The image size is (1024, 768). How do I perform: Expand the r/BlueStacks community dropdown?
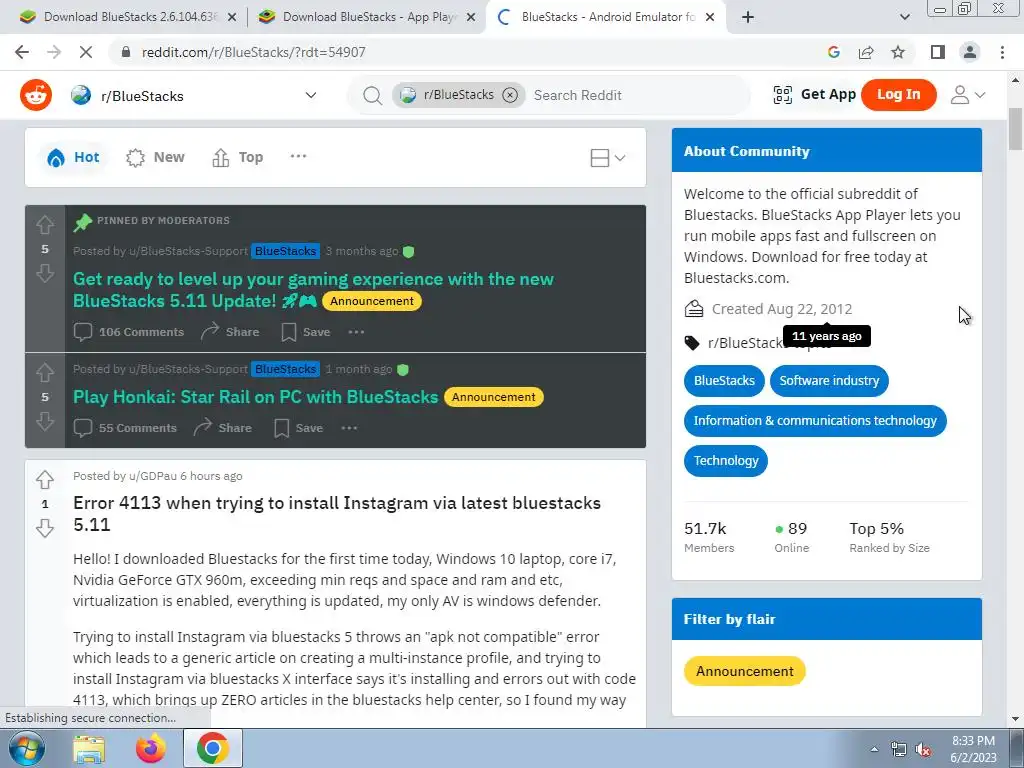coord(311,95)
